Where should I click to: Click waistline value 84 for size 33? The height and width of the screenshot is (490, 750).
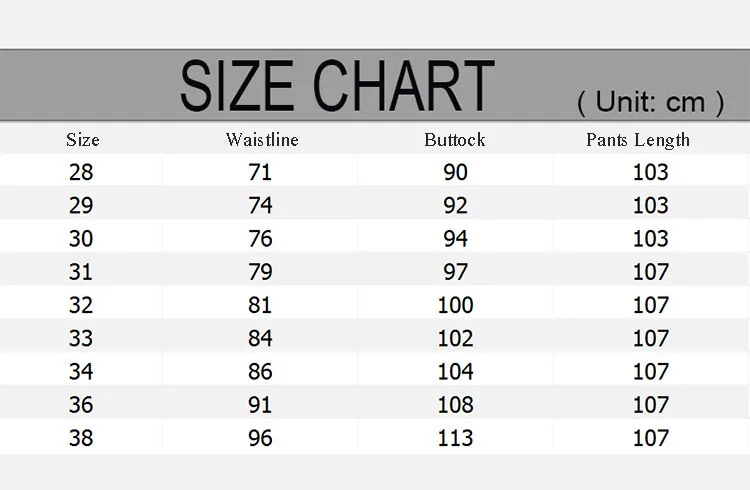(x=260, y=338)
